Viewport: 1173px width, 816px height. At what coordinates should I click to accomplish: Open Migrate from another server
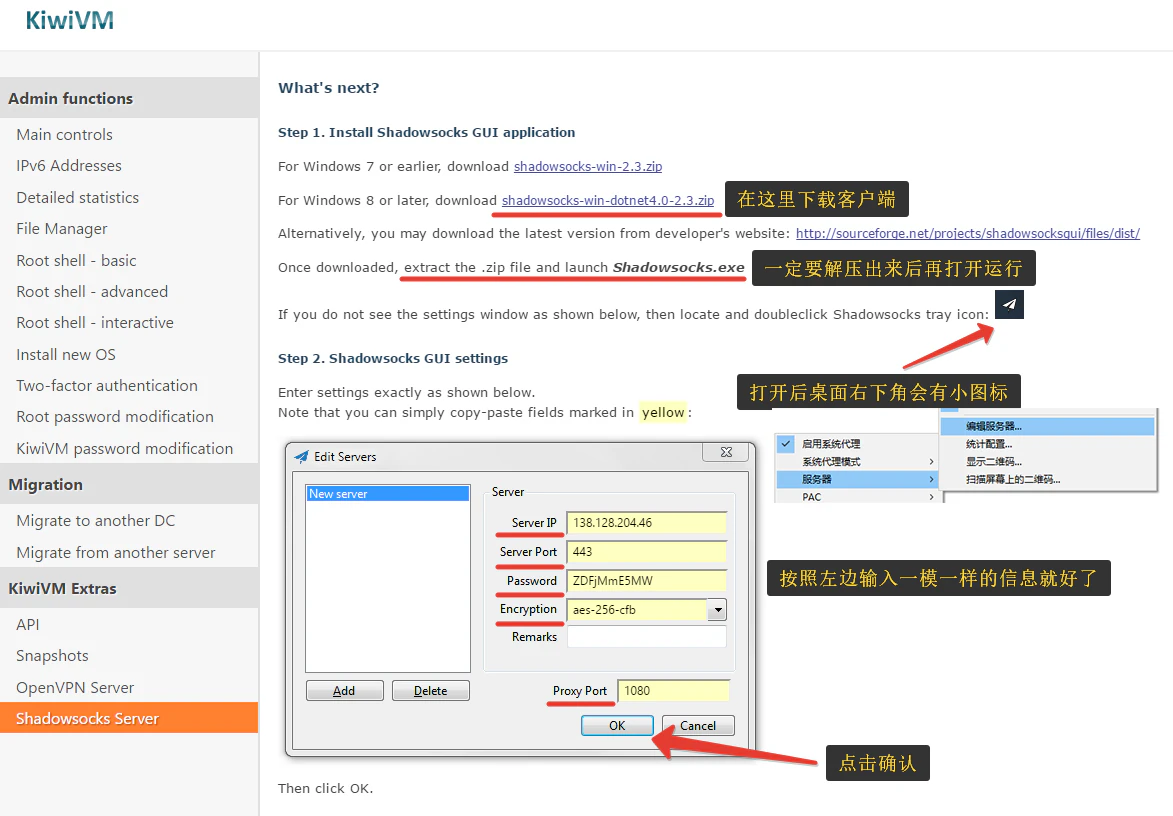point(116,553)
